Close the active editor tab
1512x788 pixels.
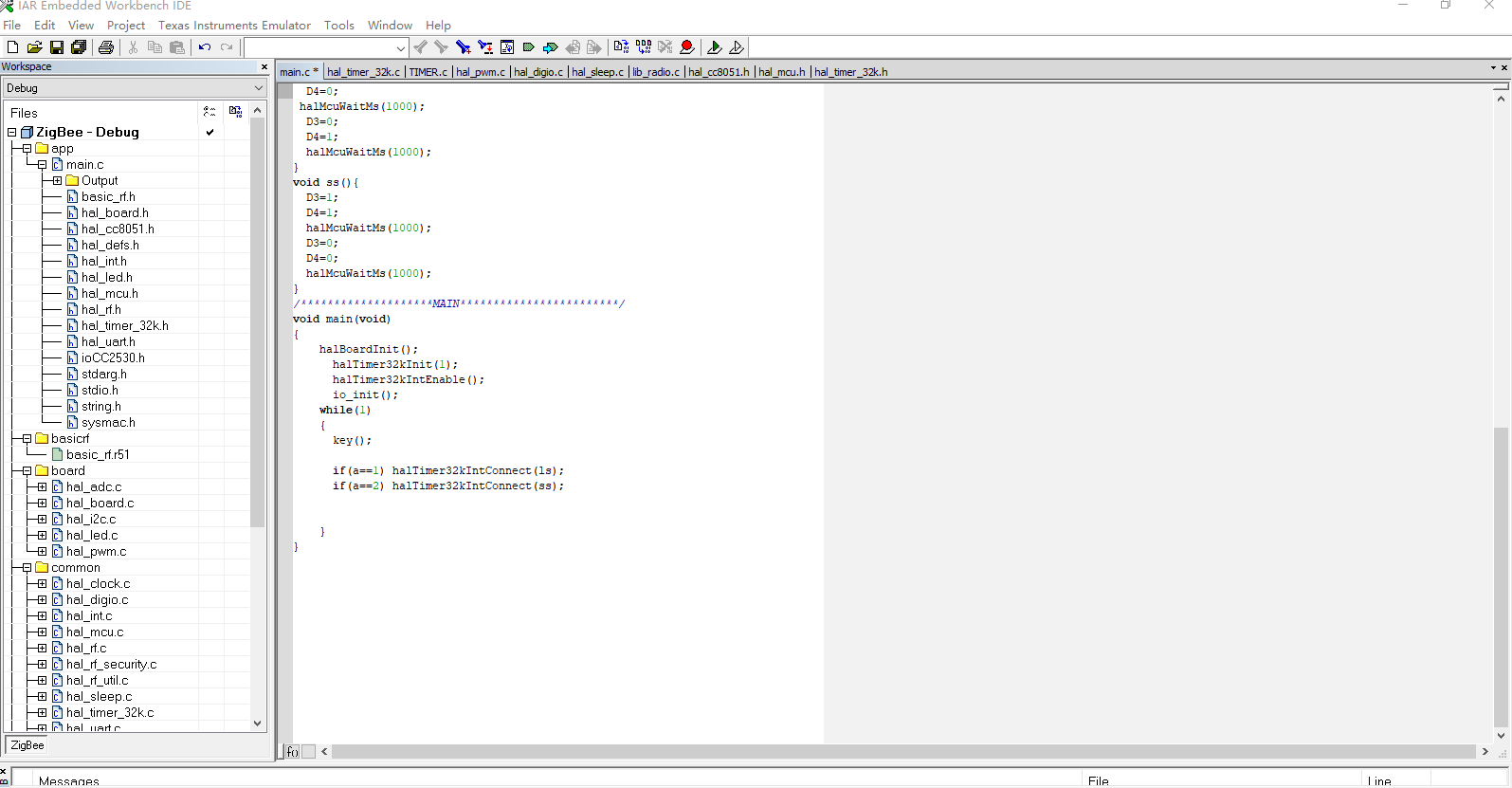1504,68
